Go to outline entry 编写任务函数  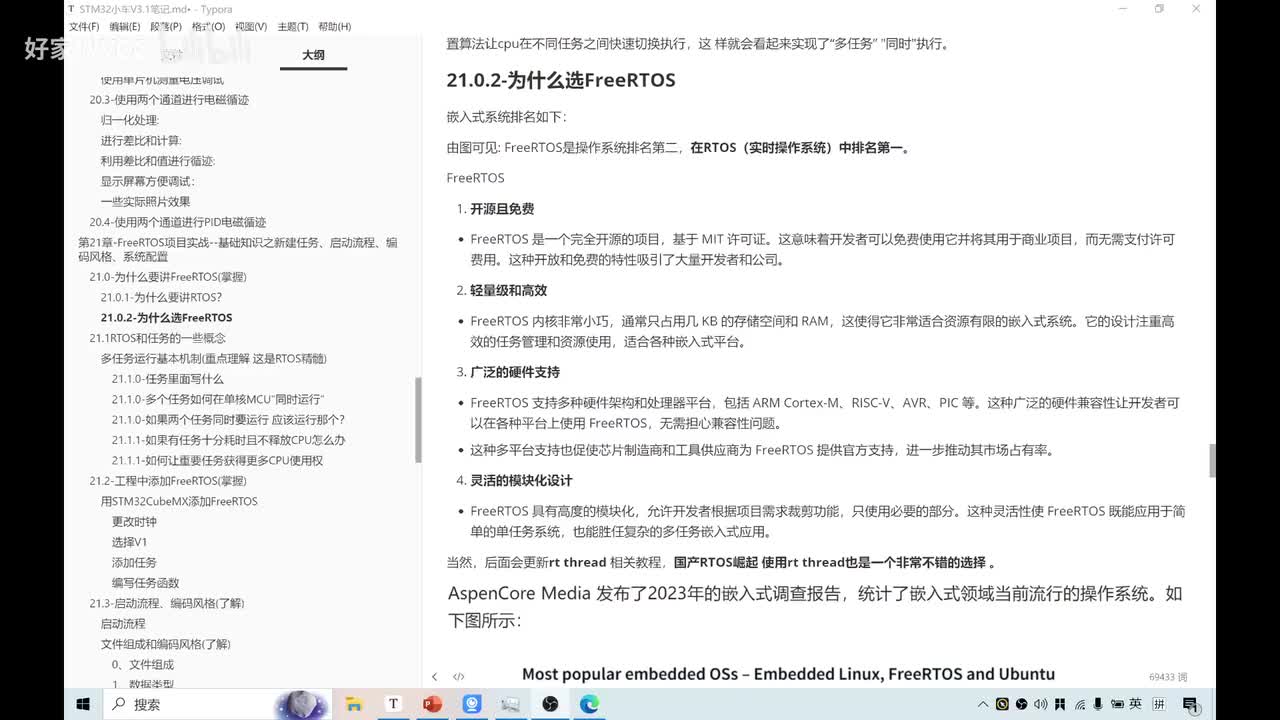145,583
